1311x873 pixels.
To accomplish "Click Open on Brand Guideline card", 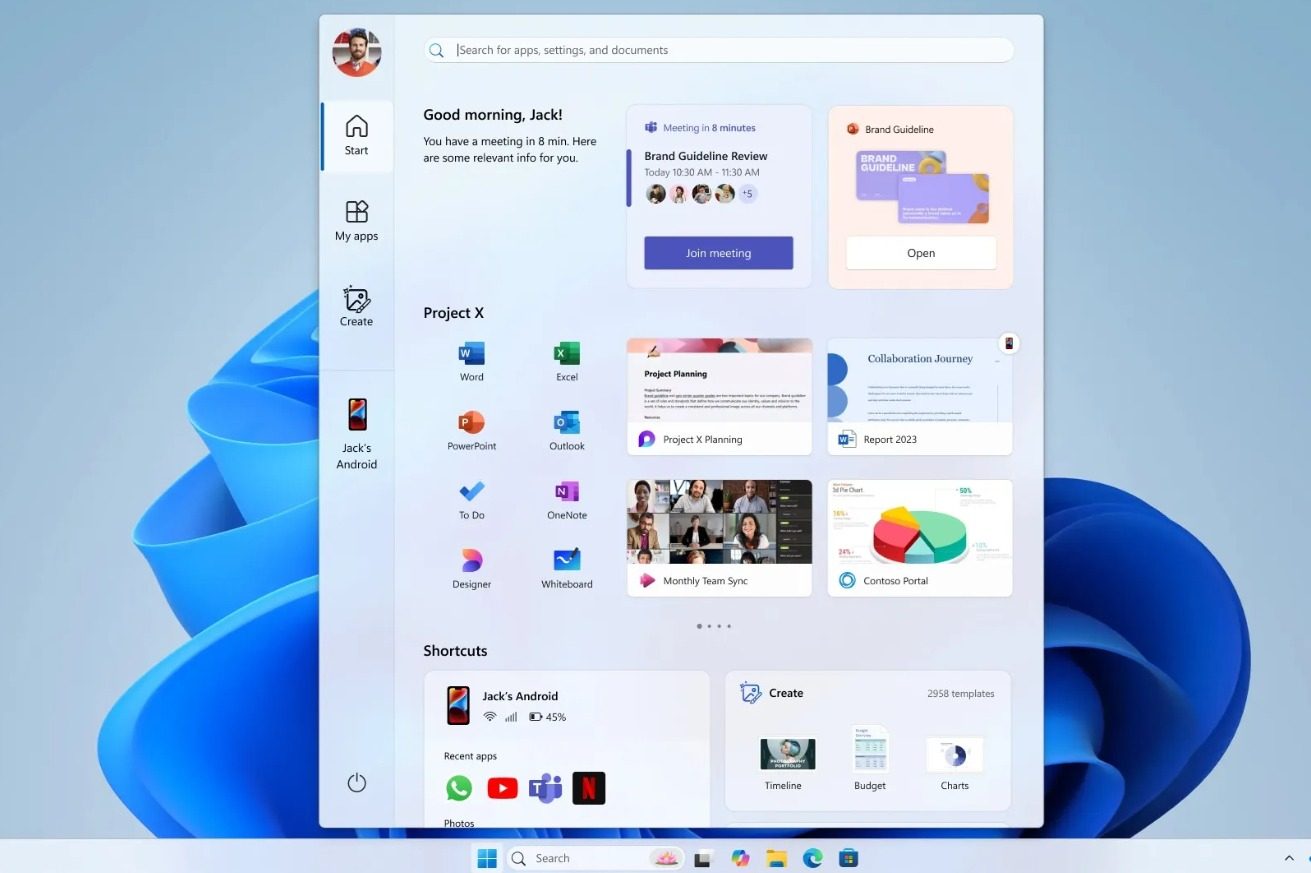I will (921, 253).
